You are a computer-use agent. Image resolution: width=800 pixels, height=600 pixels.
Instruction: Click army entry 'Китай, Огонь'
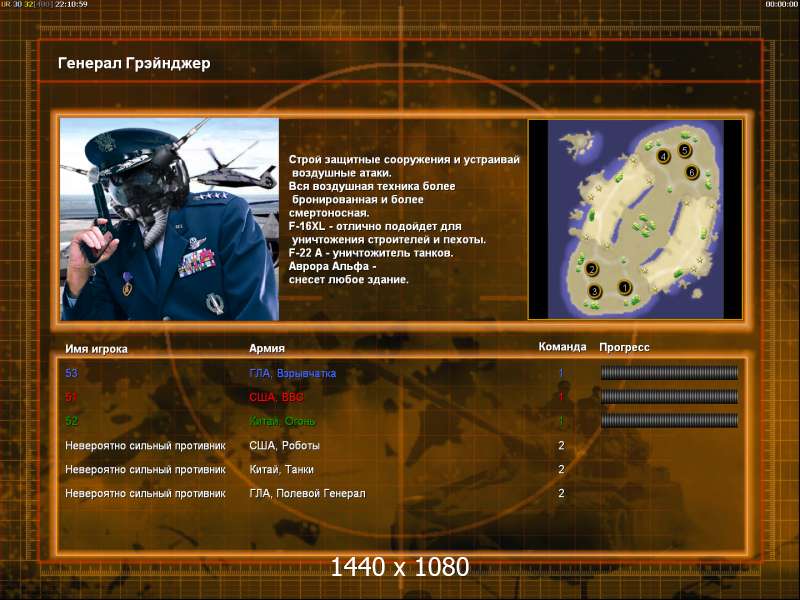282,421
